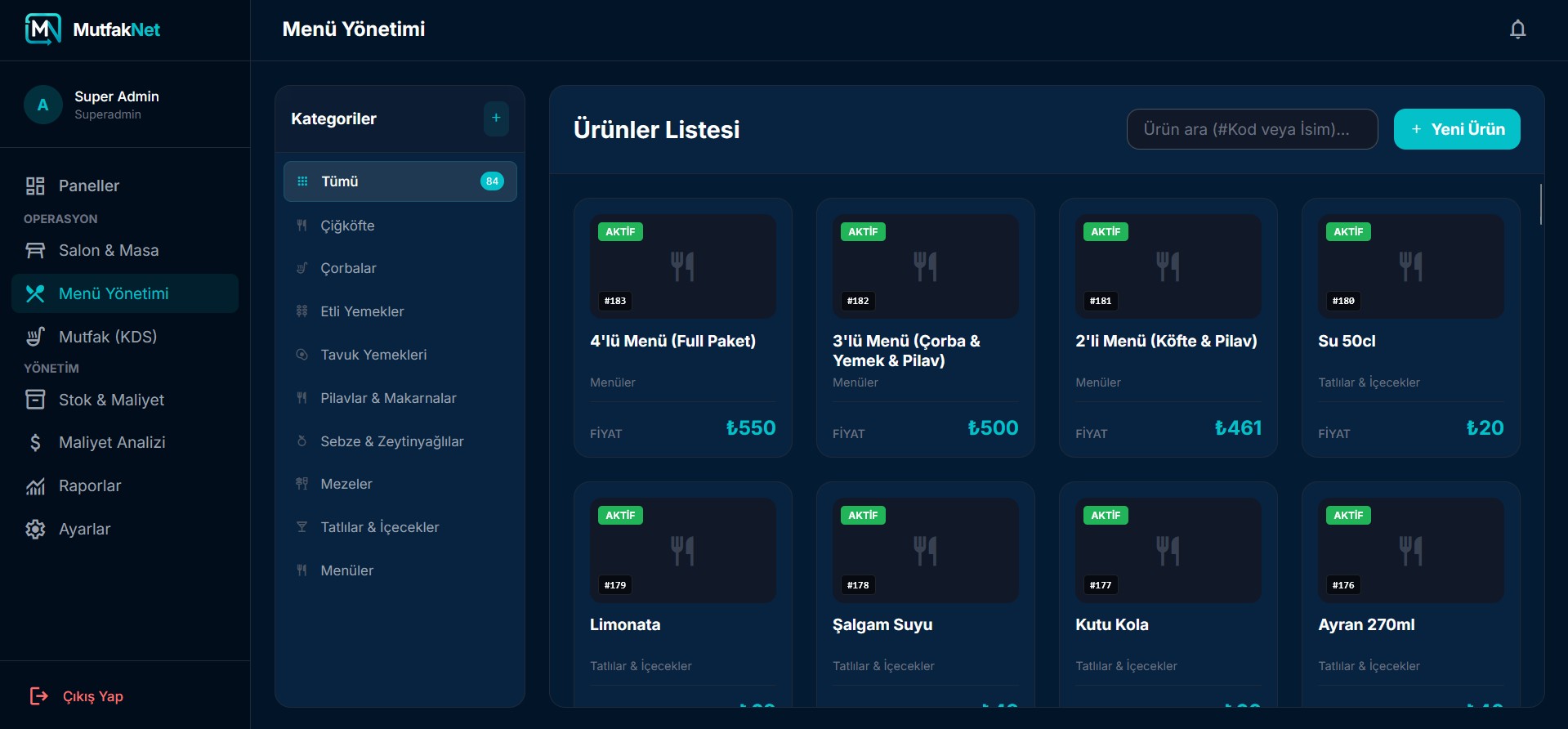Open the Su 50cl product card
This screenshot has width=1568, height=729.
click(1411, 328)
